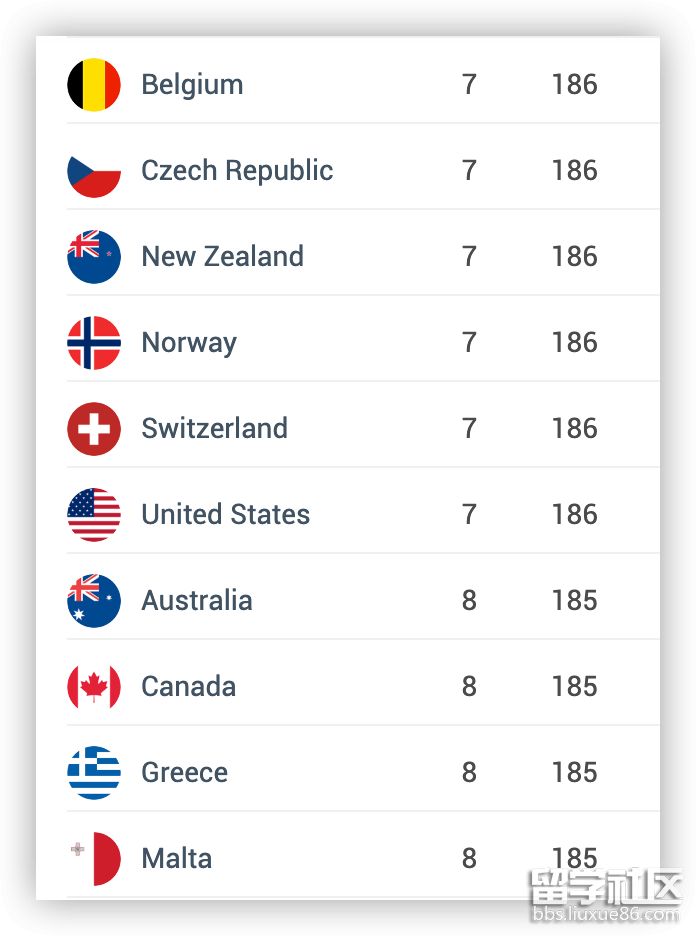Click Malta's rank number 8

coord(469,859)
